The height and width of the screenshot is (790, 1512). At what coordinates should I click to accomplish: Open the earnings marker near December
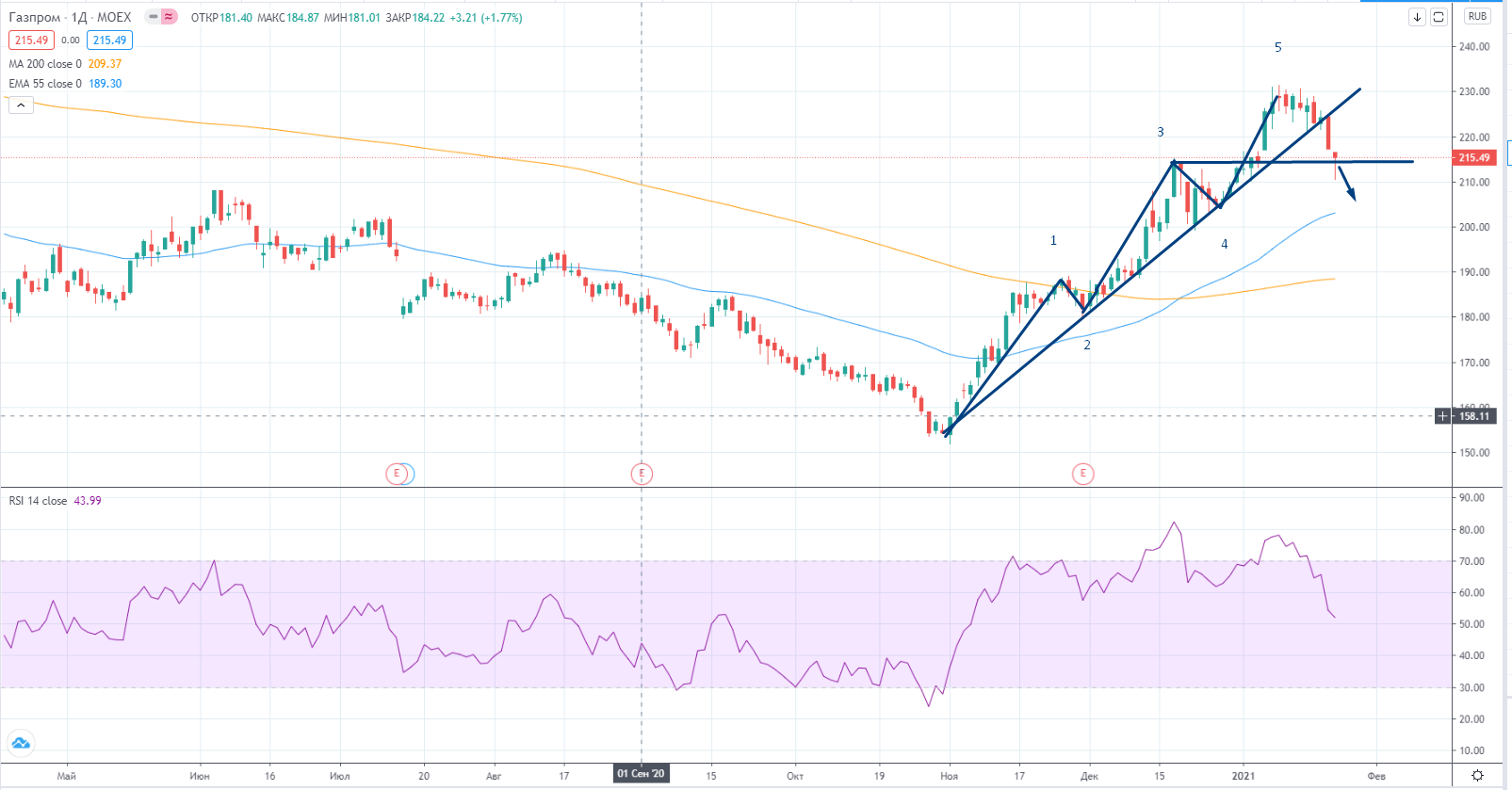(x=1082, y=474)
